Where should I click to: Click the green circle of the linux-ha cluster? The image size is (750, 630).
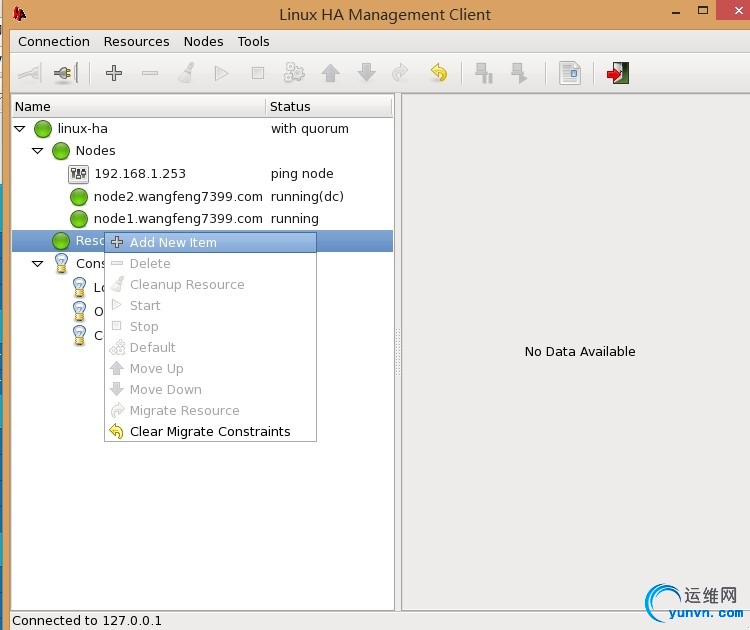43,129
